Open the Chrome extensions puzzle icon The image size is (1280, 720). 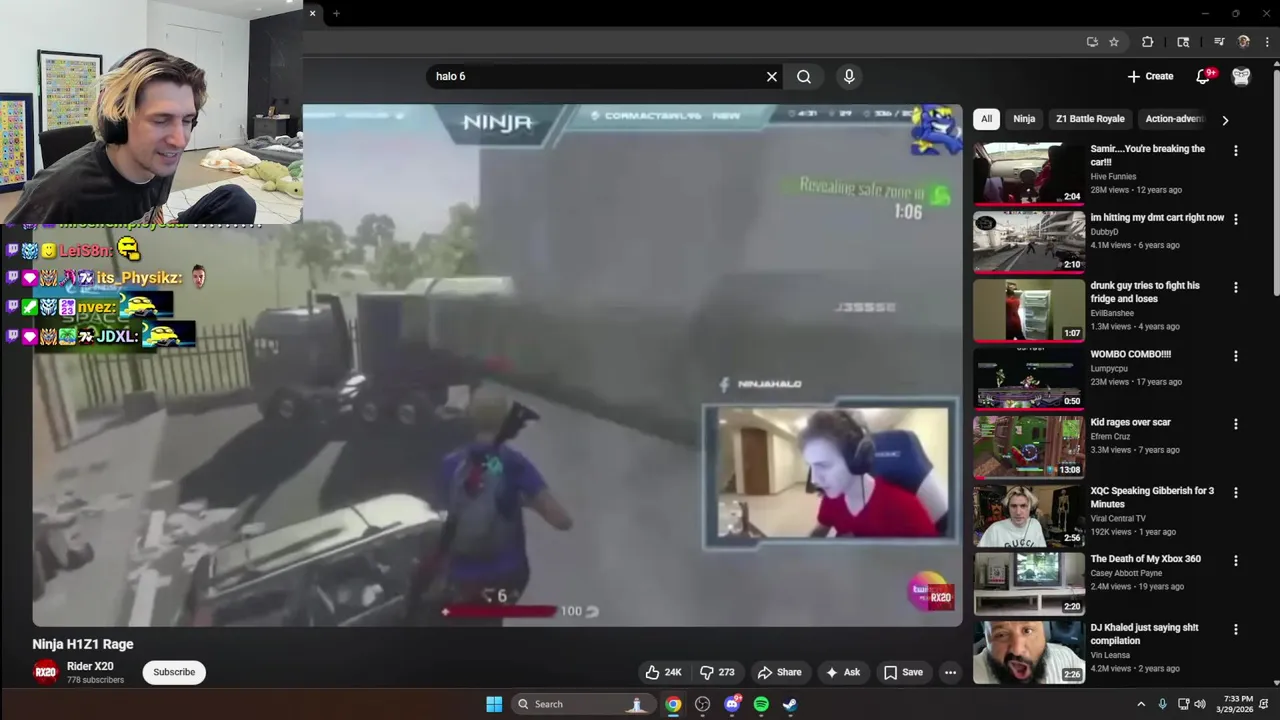point(1148,42)
